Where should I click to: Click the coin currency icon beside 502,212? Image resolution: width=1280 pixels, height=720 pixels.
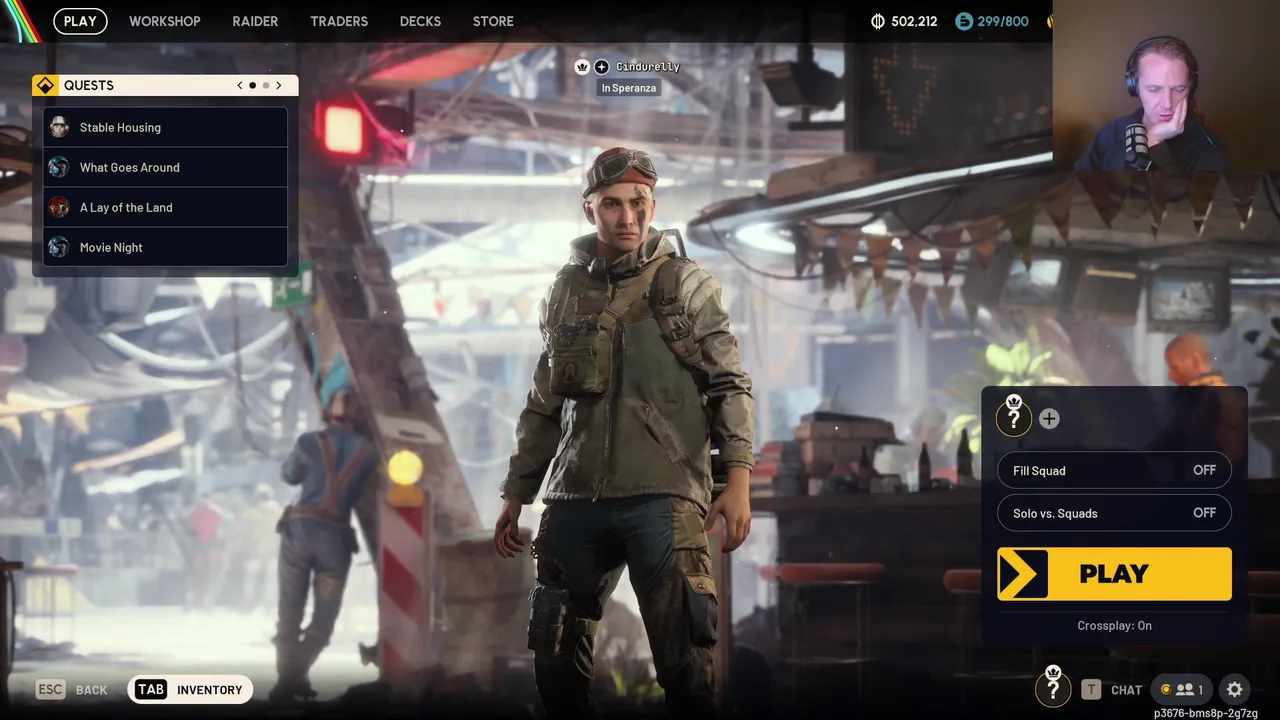[x=878, y=21]
